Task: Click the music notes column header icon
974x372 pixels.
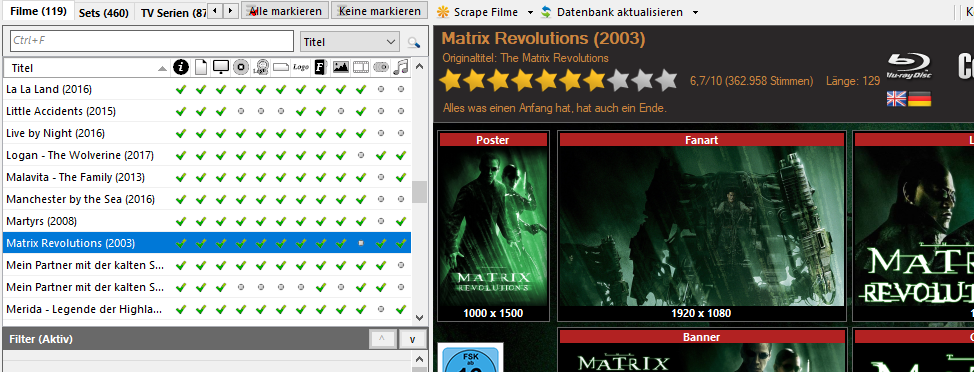Action: click(401, 67)
